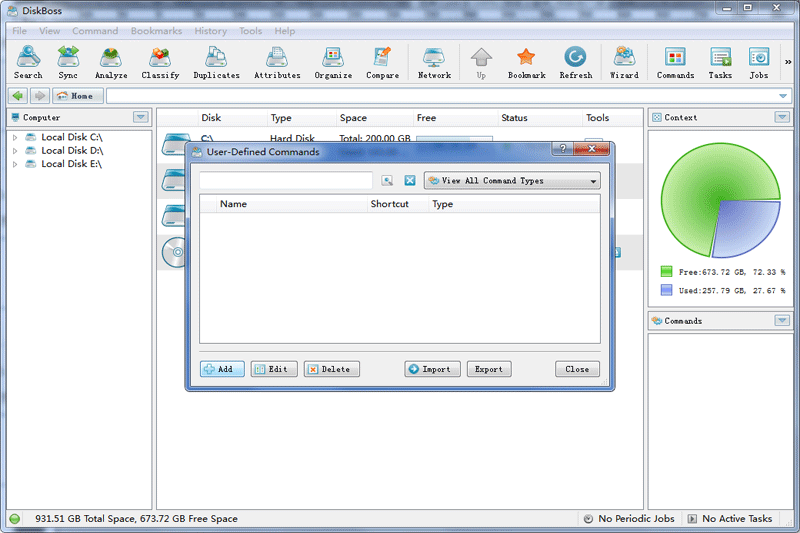Expand the Local Disk C:\ tree node
Viewport: 800px width, 533px height.
pyautogui.click(x=15, y=137)
